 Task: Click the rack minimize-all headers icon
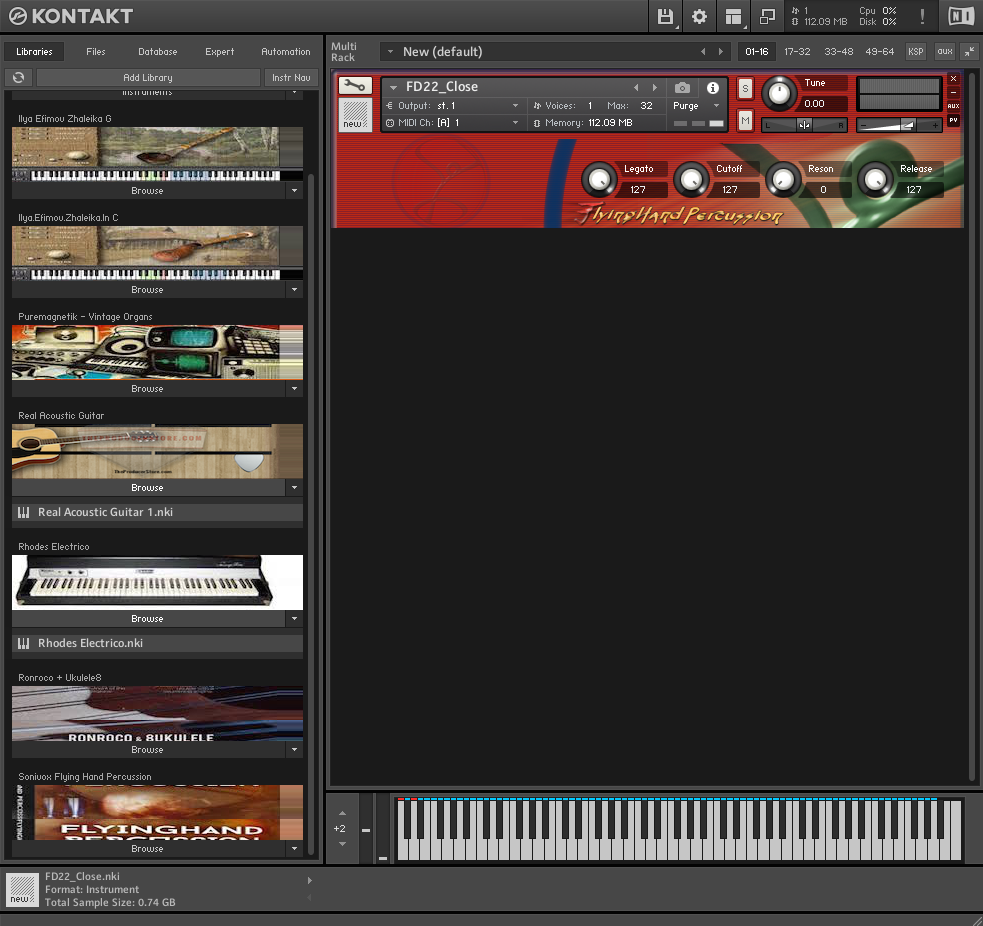coord(969,51)
